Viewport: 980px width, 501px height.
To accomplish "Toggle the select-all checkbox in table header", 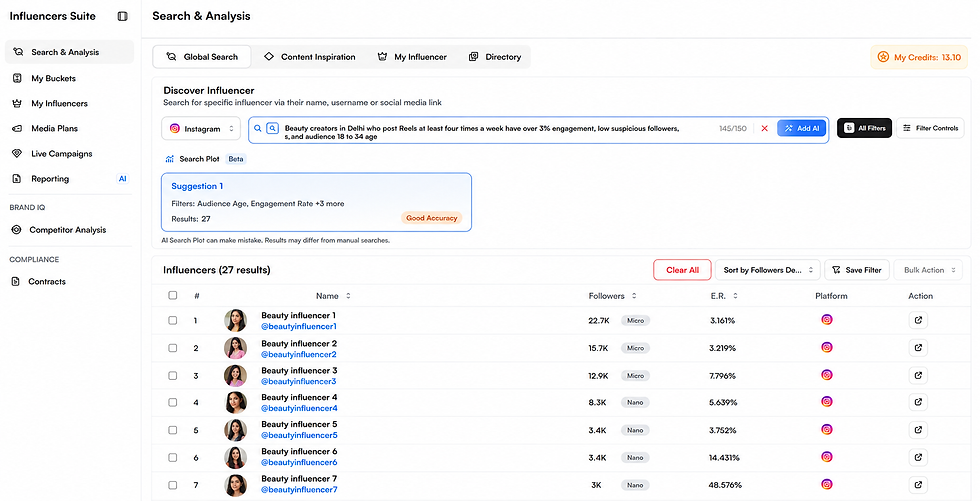I will [172, 295].
